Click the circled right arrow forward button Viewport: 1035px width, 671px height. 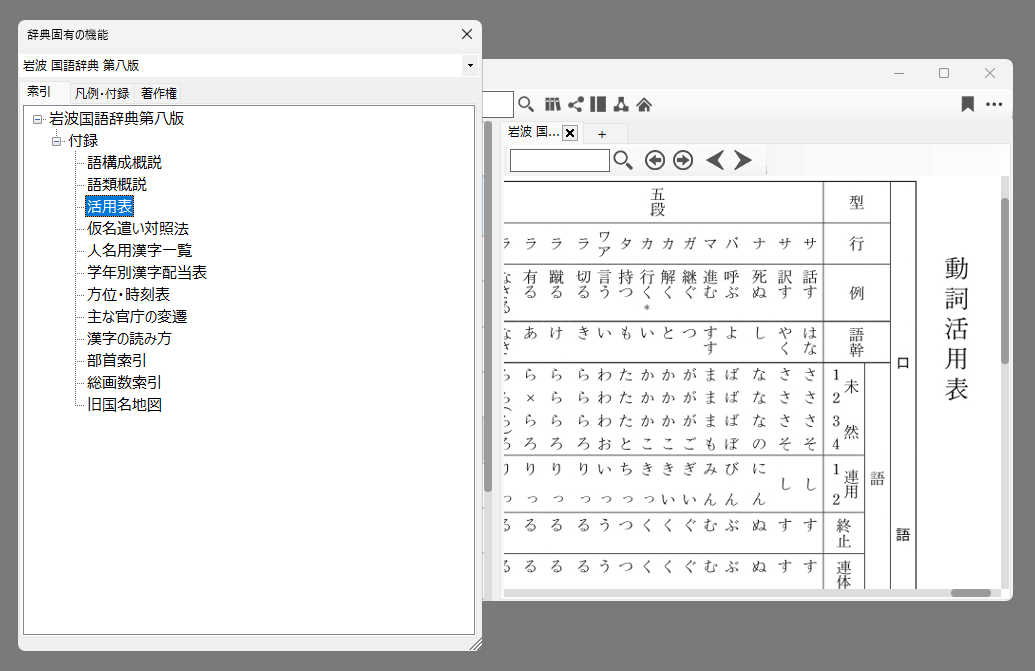683,161
